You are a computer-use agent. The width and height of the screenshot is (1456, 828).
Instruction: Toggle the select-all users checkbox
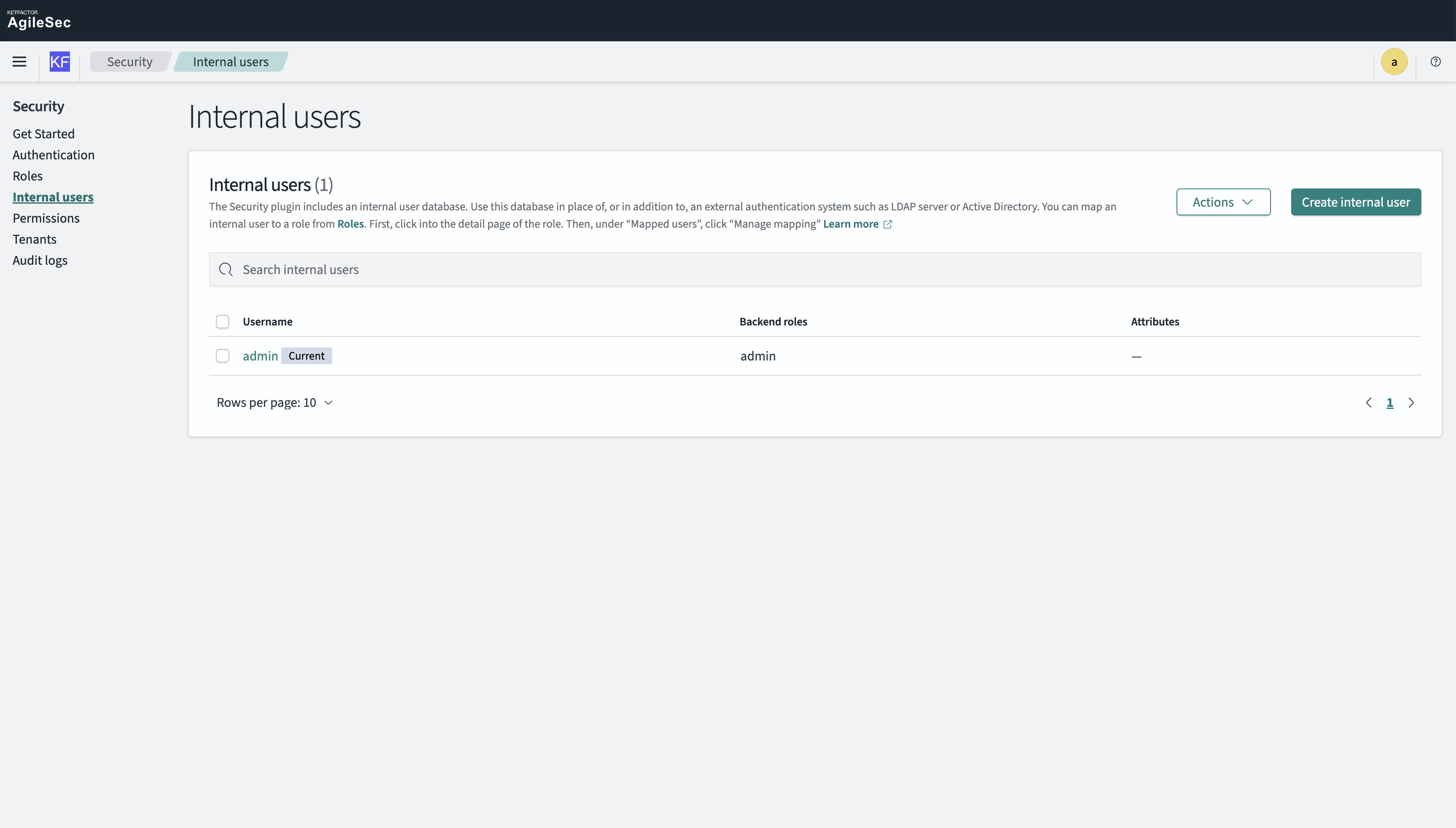(x=222, y=322)
